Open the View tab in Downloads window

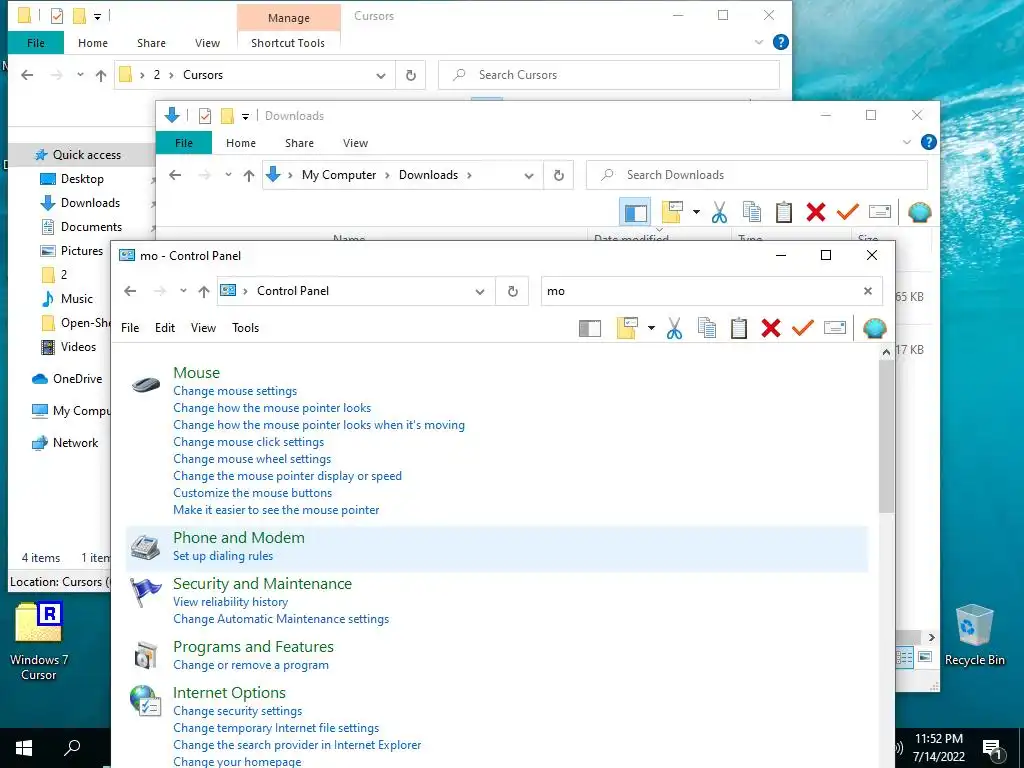(355, 143)
